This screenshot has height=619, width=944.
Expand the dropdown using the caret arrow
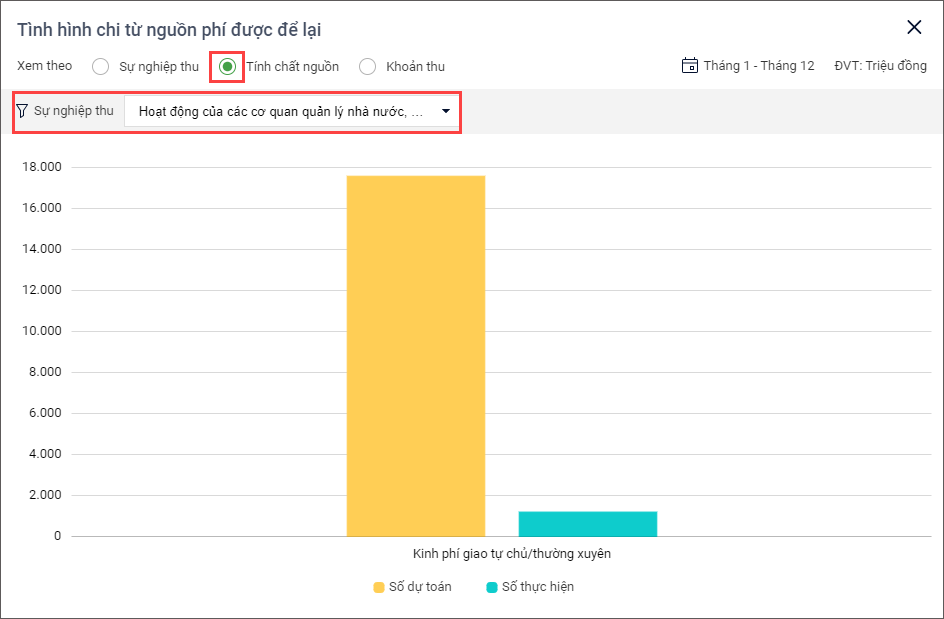pyautogui.click(x=445, y=111)
